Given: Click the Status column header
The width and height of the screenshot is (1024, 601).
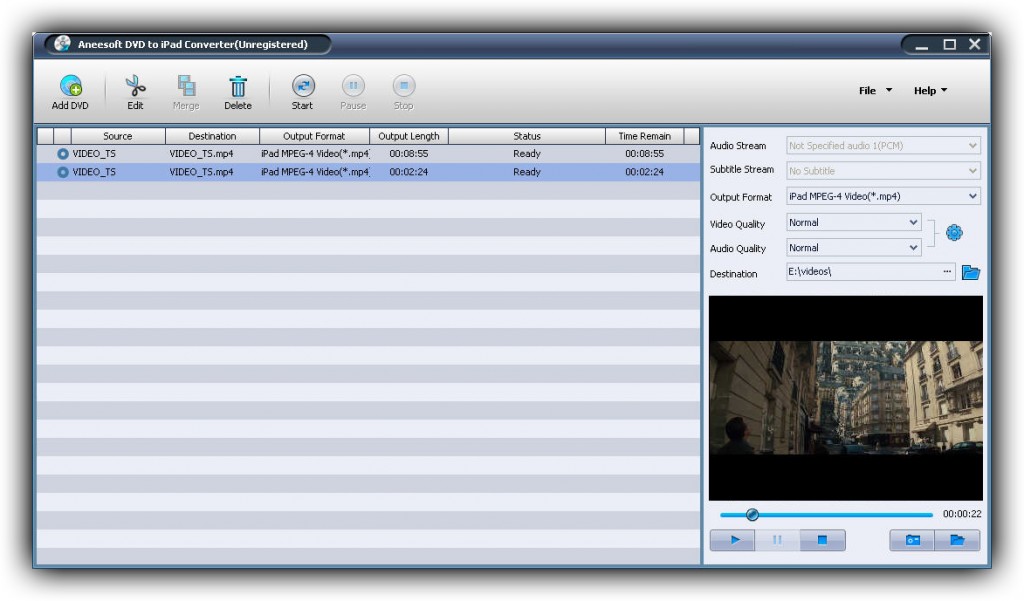Looking at the screenshot, I should (526, 136).
